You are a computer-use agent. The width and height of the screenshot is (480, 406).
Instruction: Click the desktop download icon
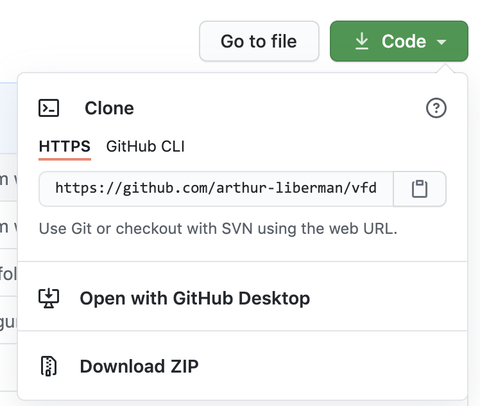49,298
